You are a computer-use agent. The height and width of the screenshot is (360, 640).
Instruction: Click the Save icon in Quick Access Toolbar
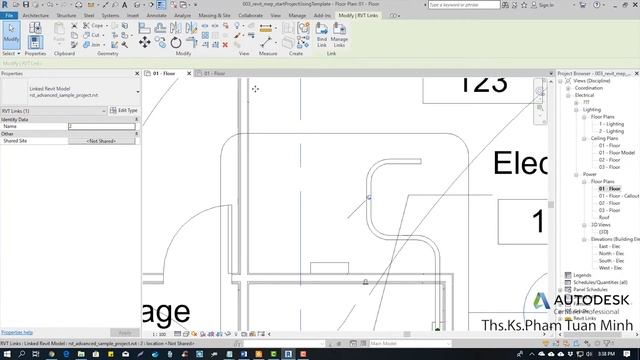tap(26, 4)
